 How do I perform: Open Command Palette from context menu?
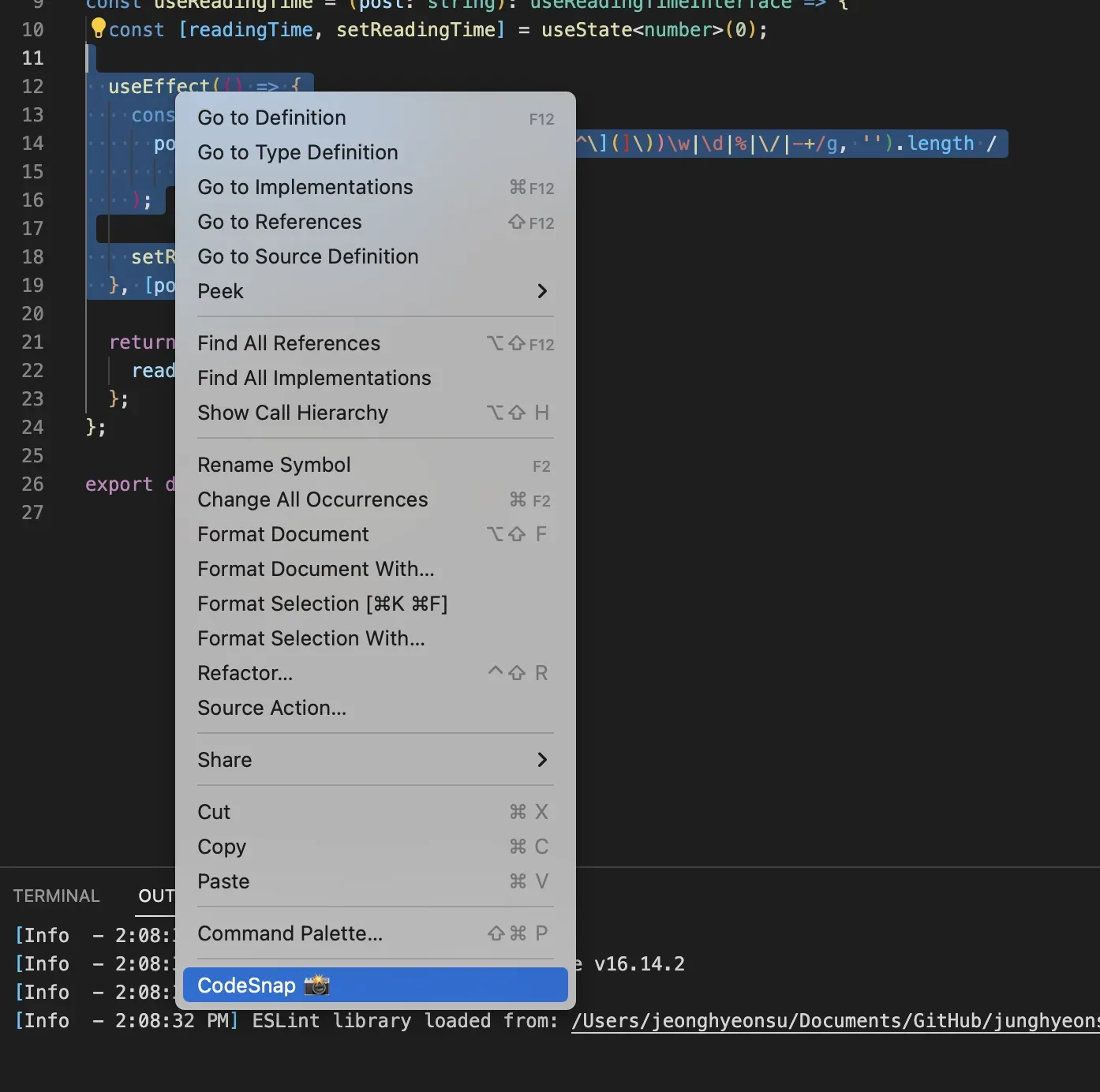click(x=290, y=933)
